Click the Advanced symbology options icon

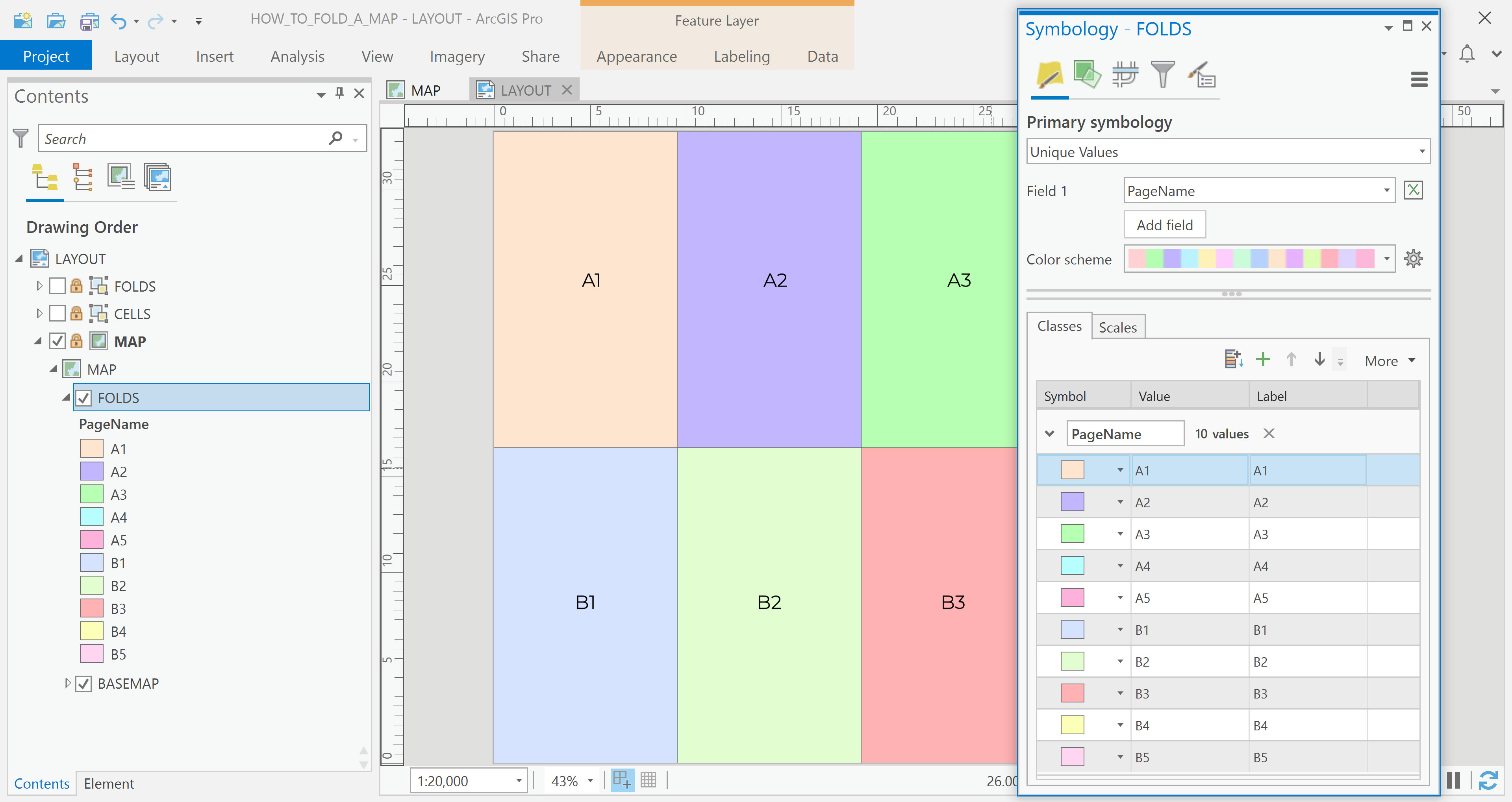tap(1201, 75)
